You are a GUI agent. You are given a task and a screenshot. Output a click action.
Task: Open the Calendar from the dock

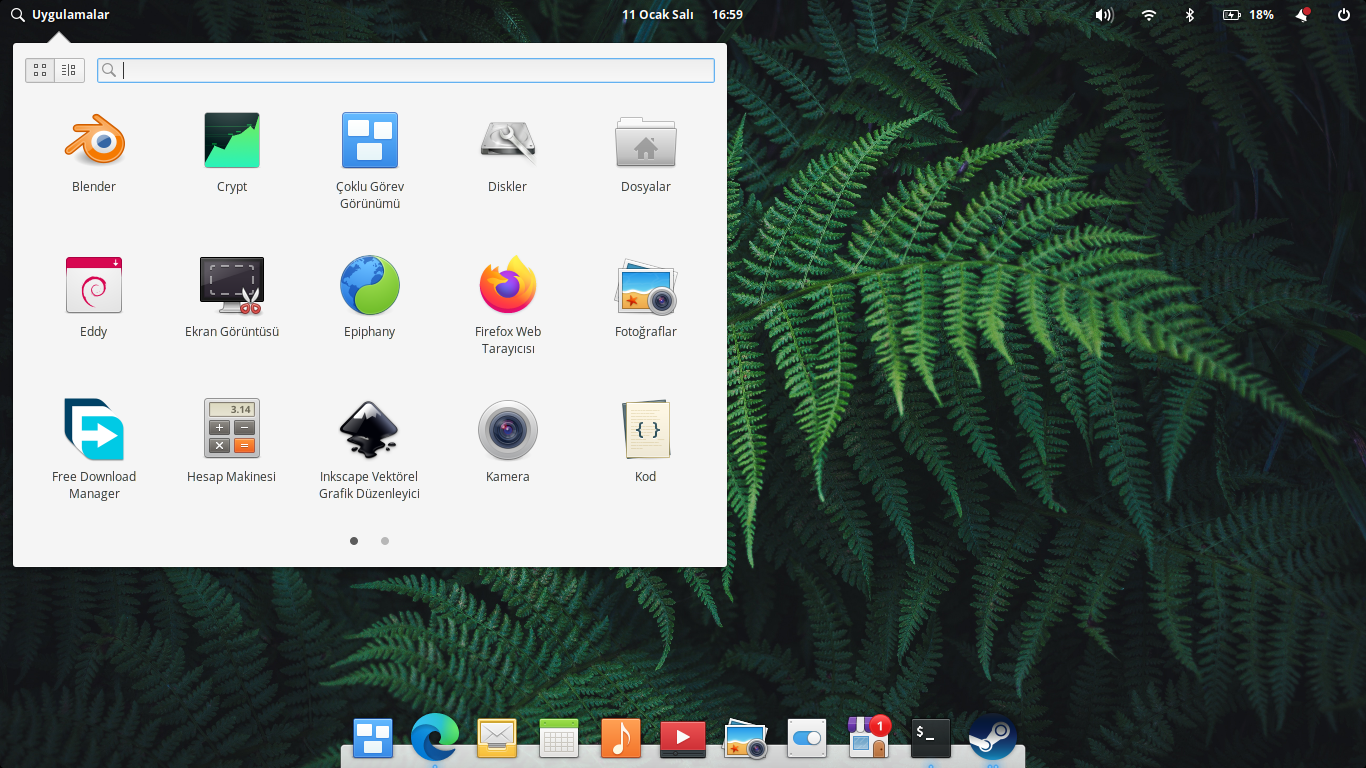pos(559,739)
